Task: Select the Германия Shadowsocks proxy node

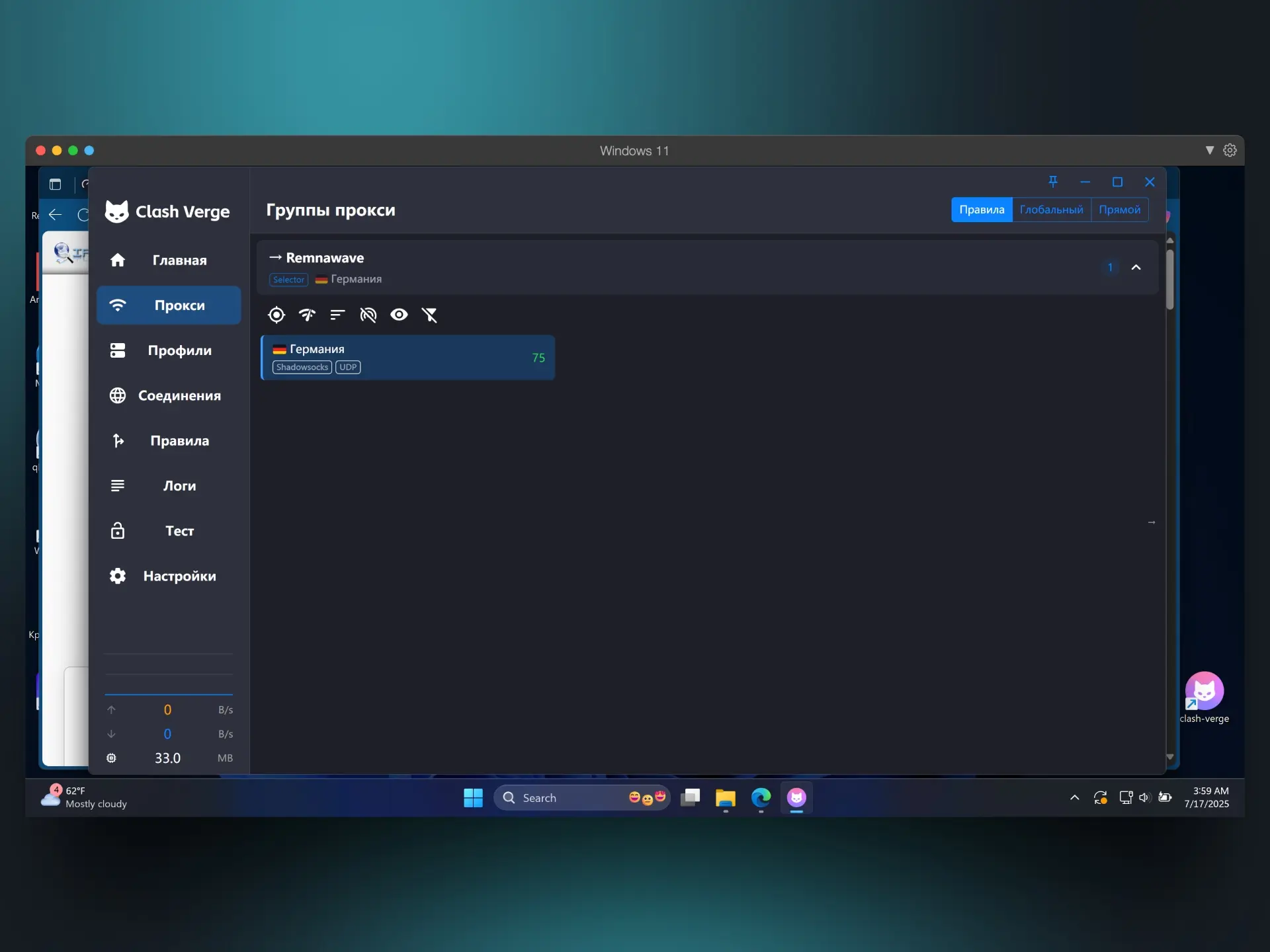Action: pos(407,357)
